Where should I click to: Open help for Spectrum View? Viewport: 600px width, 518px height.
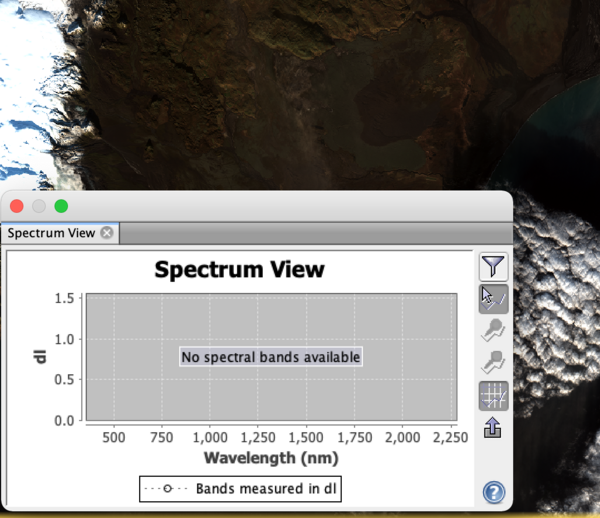coord(494,492)
